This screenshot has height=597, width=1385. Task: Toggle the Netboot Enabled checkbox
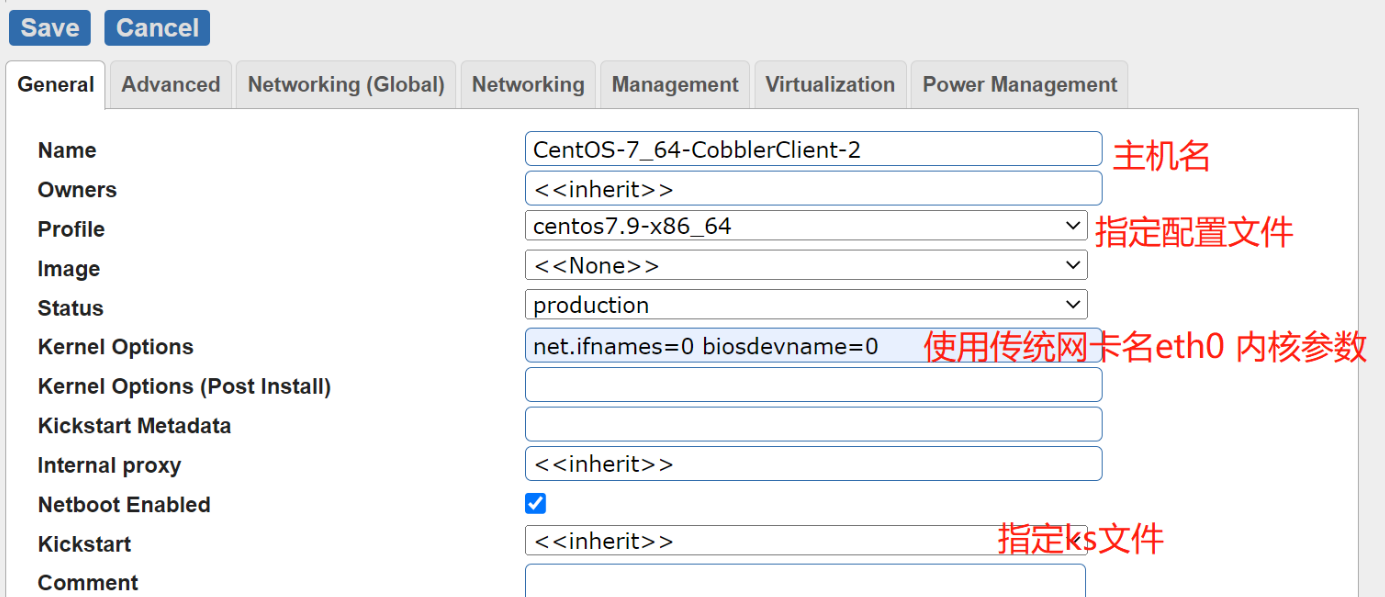coord(536,503)
